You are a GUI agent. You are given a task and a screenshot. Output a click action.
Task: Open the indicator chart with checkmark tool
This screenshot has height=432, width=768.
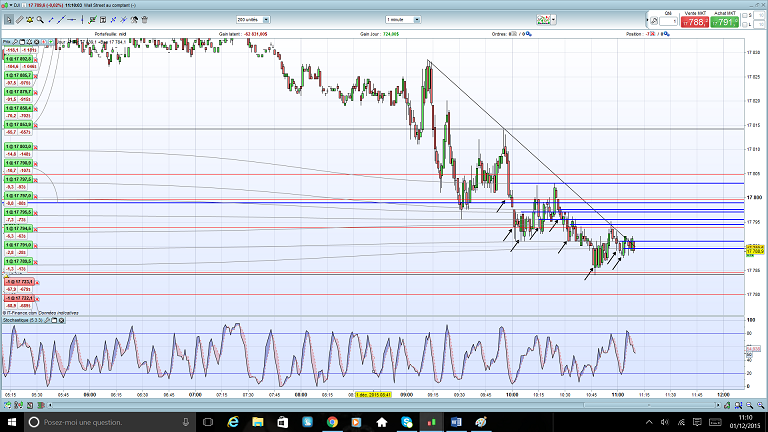(x=92, y=20)
